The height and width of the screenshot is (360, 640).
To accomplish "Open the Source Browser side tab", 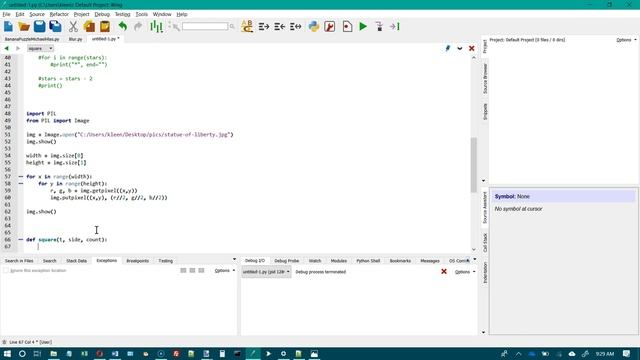I will (x=485, y=78).
